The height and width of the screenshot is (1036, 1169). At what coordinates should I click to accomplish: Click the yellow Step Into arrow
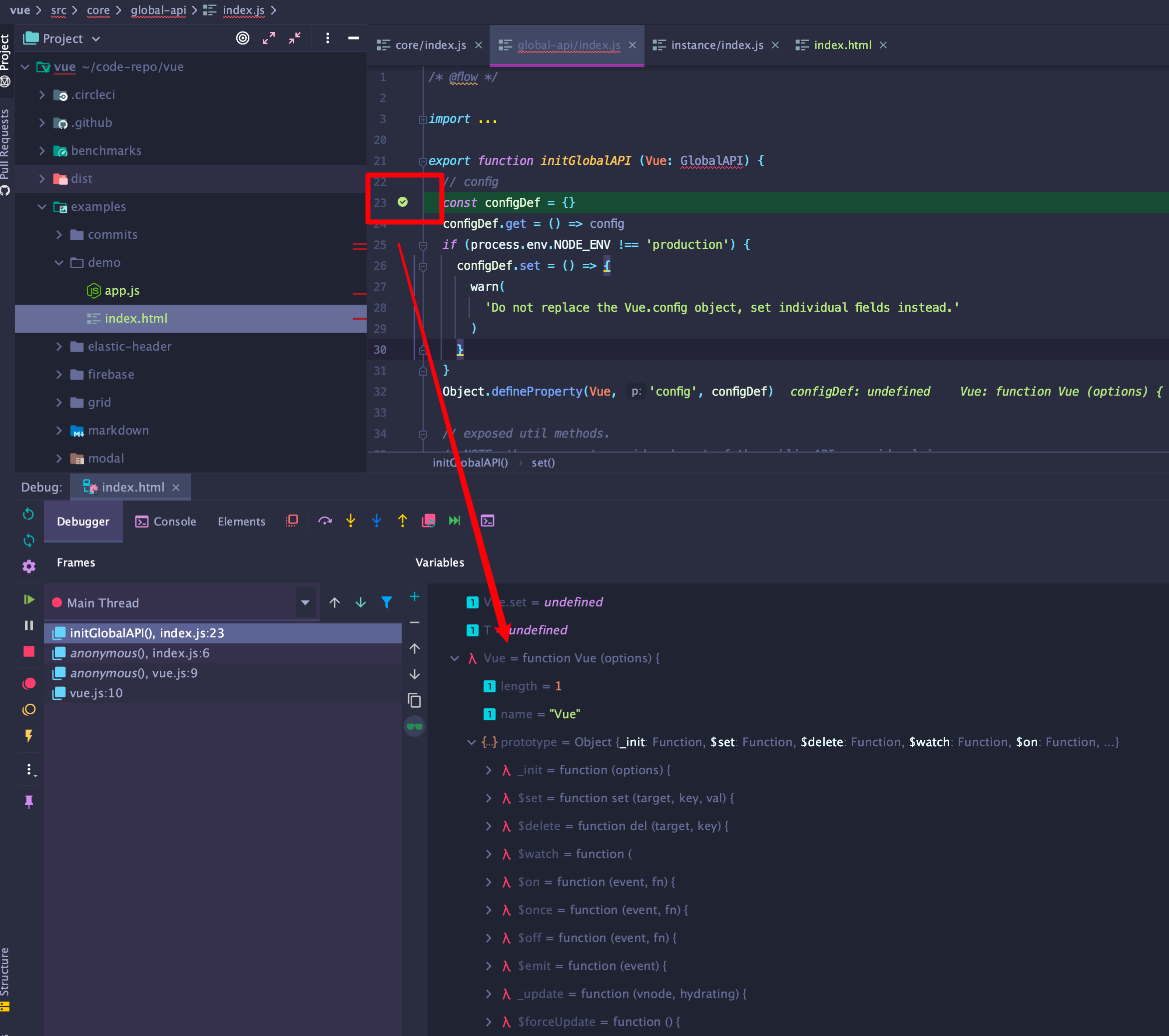point(351,521)
